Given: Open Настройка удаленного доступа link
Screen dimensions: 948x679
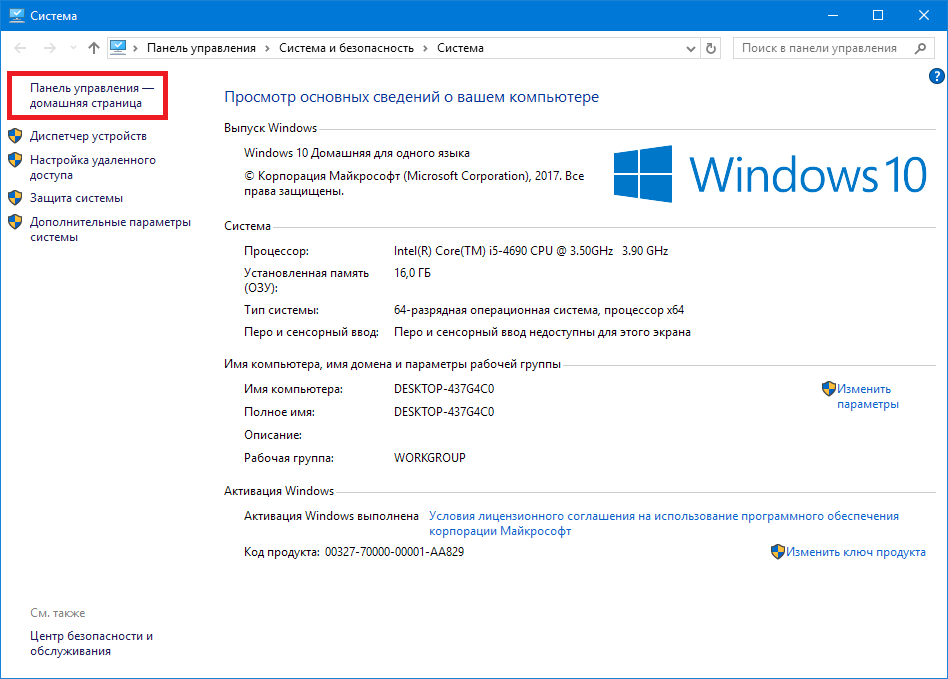Looking at the screenshot, I should [x=93, y=167].
